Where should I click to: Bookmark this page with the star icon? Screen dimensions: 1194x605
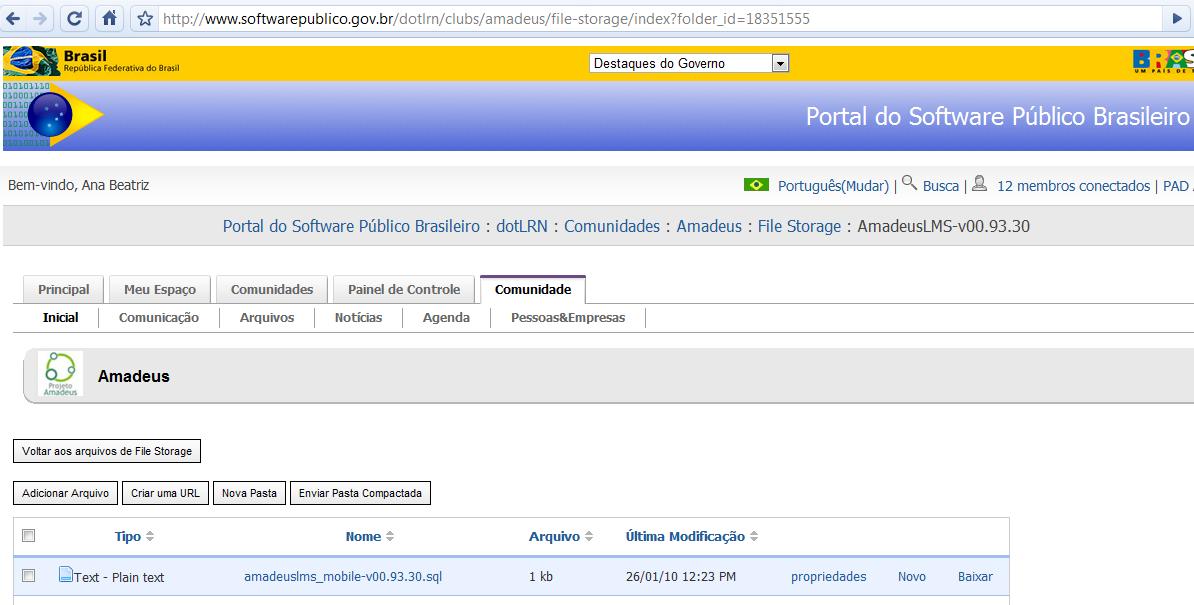coord(145,18)
